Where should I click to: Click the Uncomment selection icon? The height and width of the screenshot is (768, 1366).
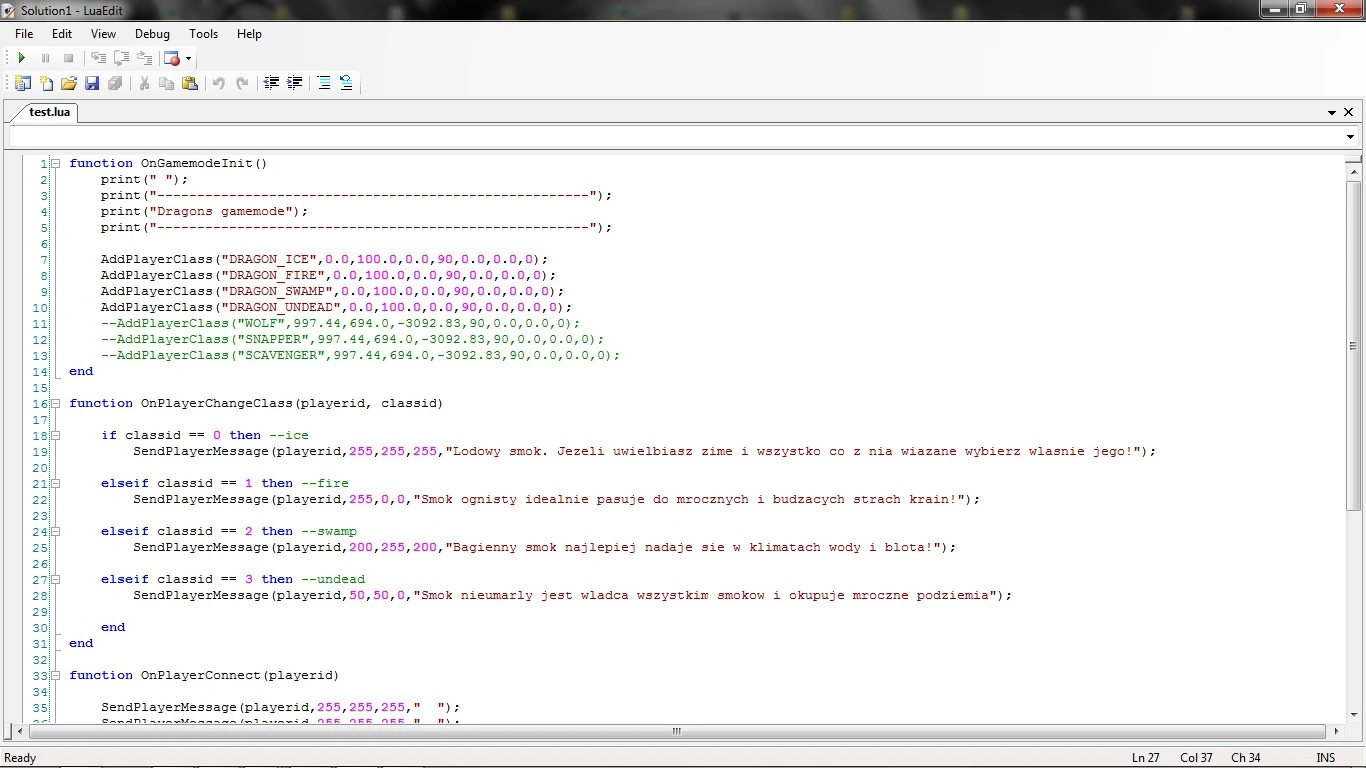click(x=346, y=83)
